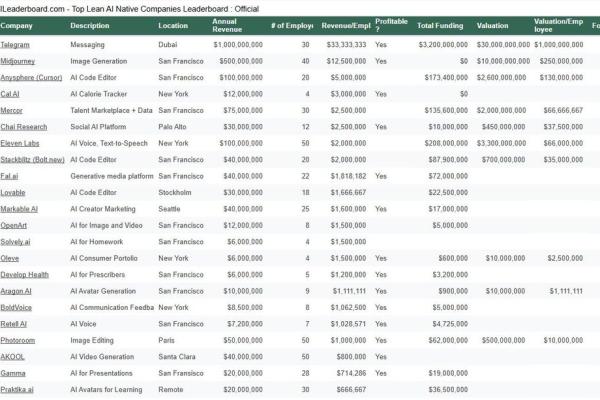Select the AI for Homework cell

click(97, 242)
